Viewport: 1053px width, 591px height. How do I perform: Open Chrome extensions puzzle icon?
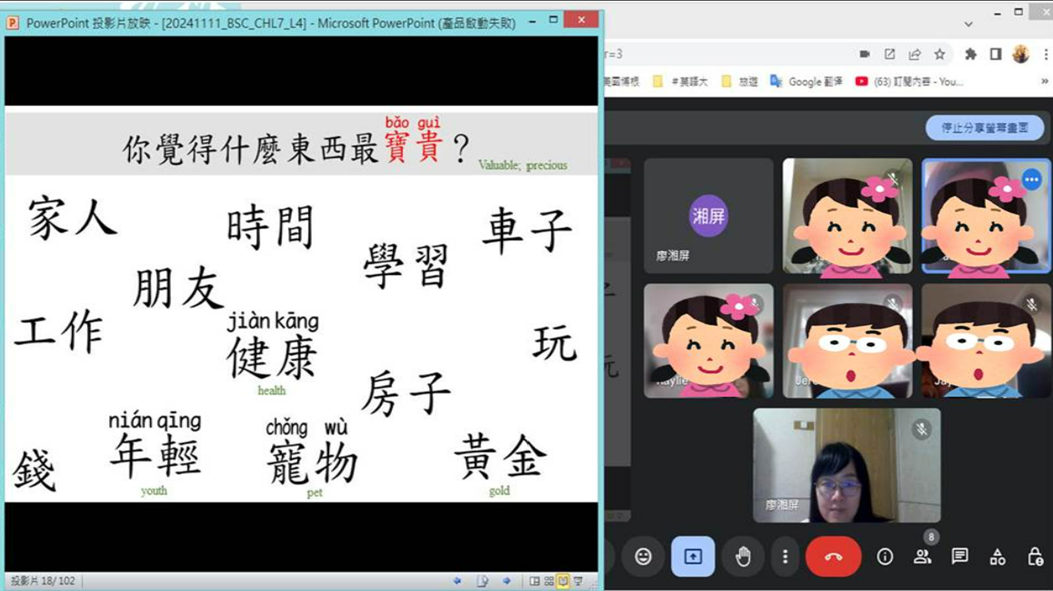972,54
